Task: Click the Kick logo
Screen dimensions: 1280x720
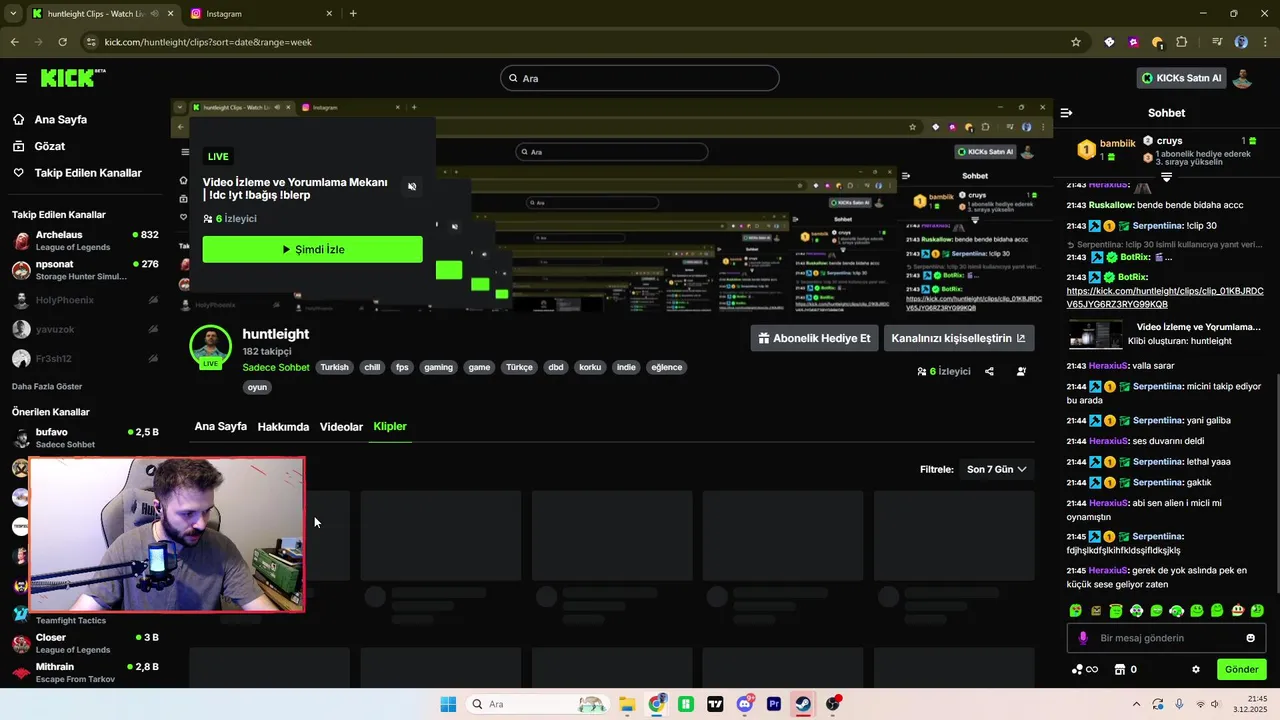Action: pos(72,78)
